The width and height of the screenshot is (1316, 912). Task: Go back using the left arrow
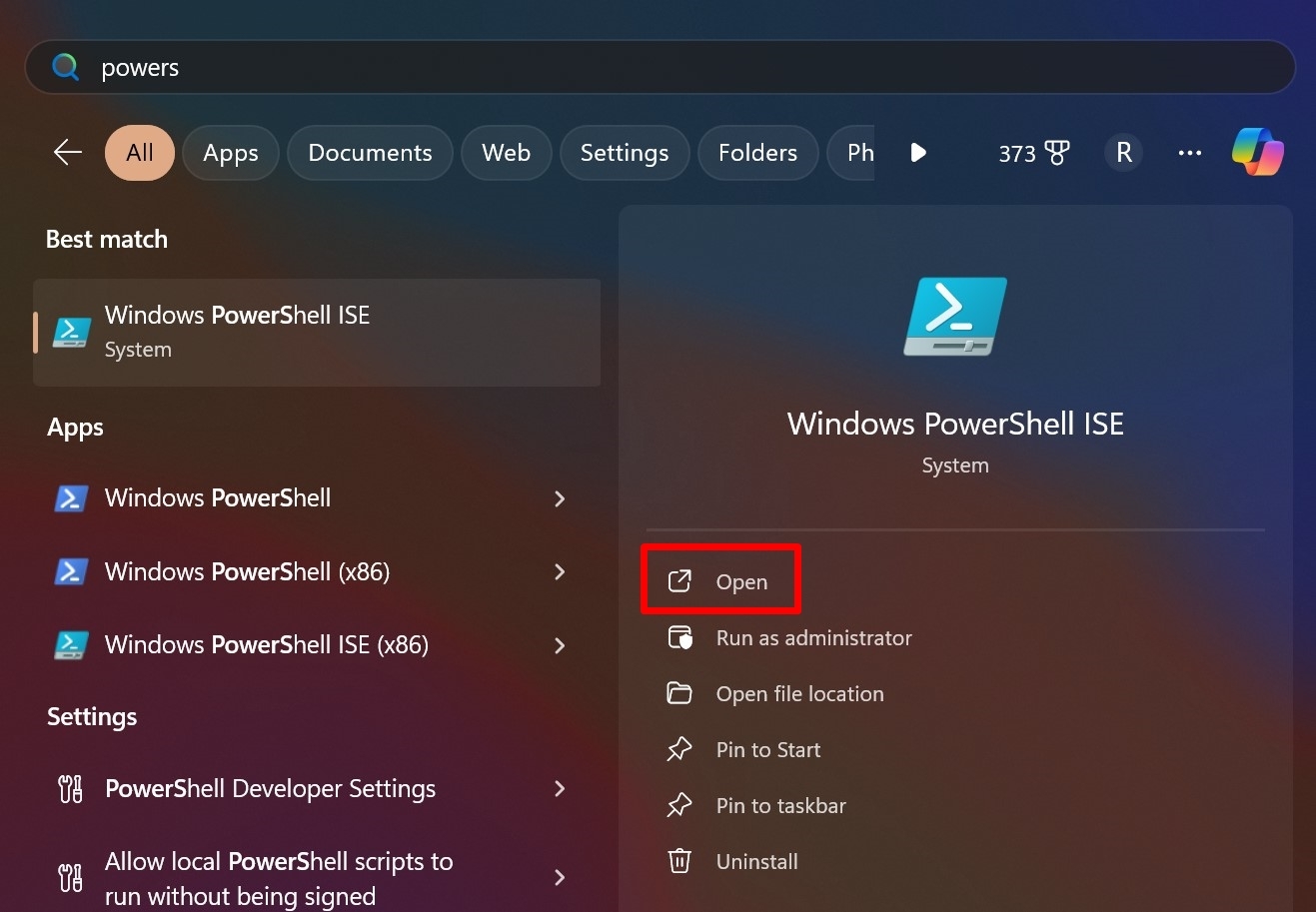67,152
